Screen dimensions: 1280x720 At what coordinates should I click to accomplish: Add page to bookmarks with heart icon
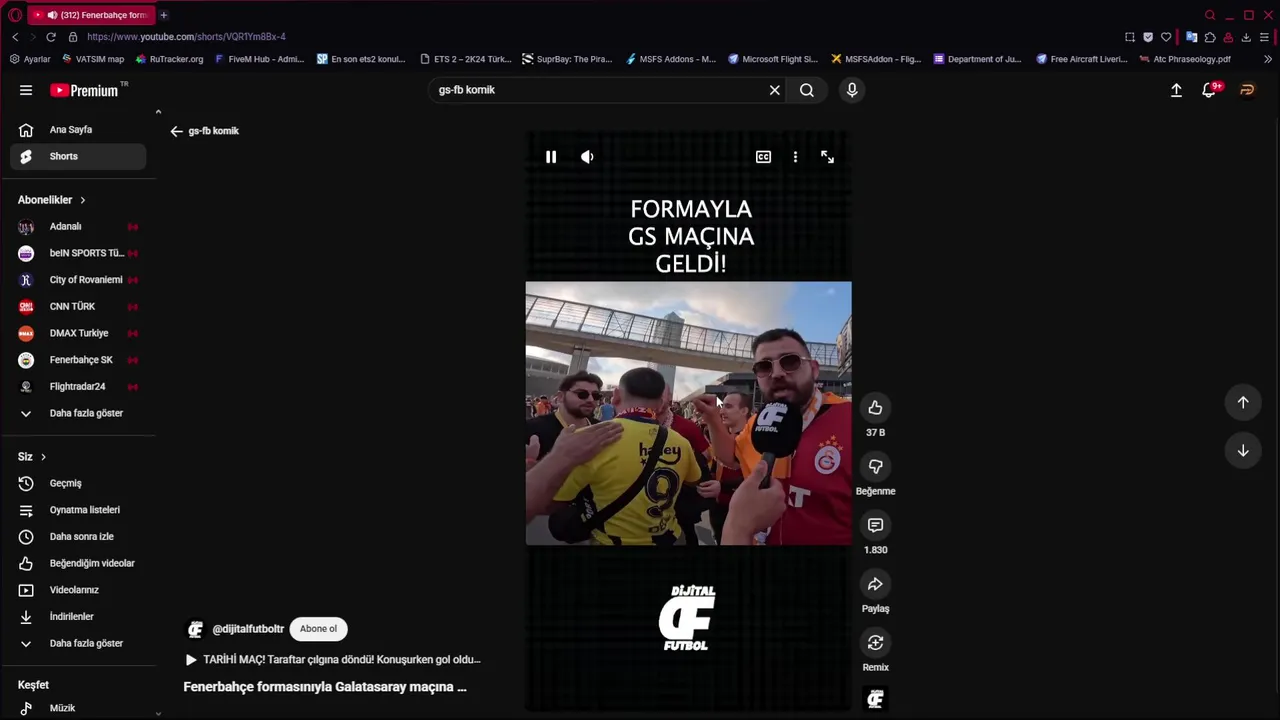1166,37
